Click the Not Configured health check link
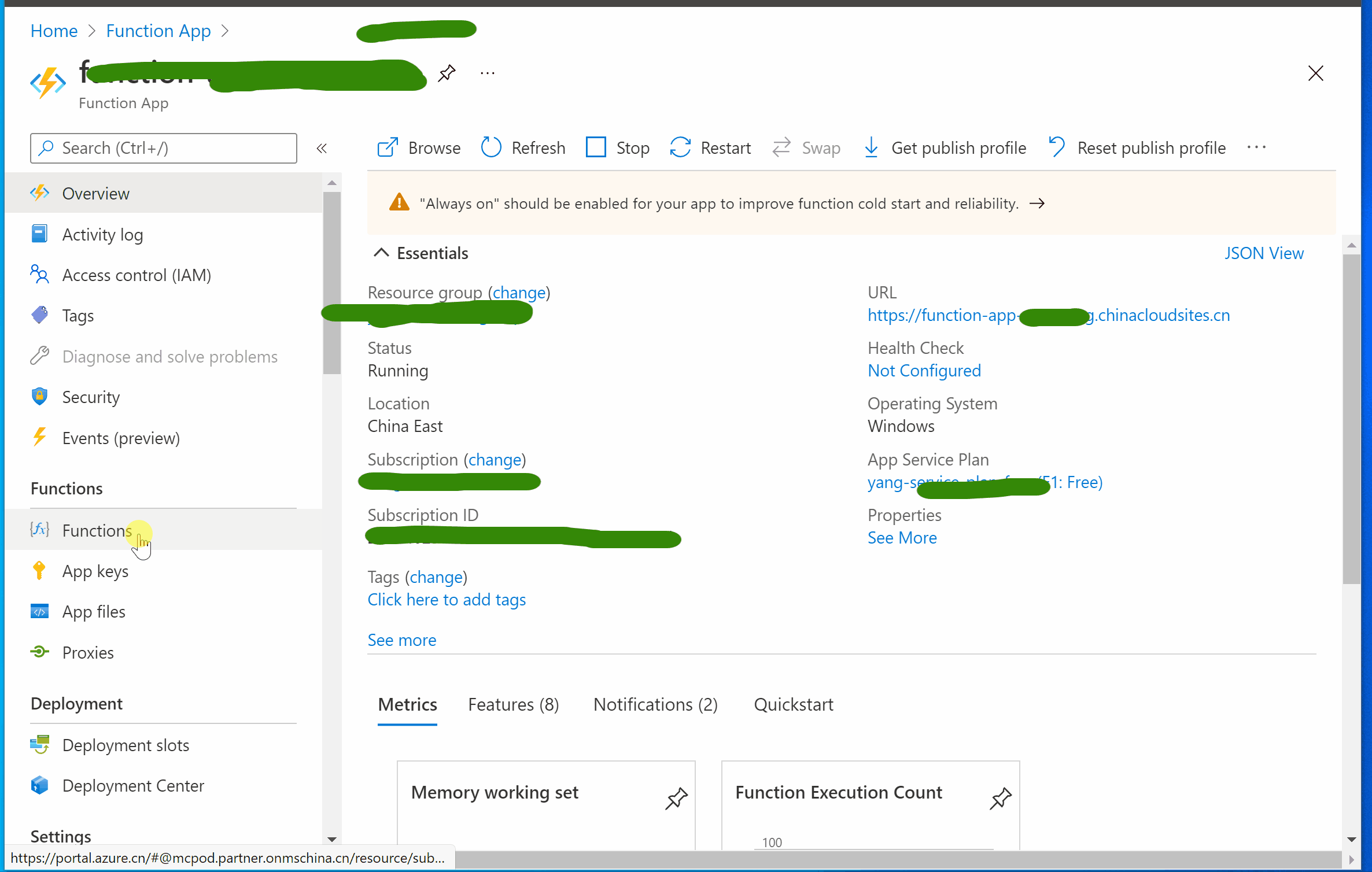The image size is (1372, 872). pyautogui.click(x=924, y=371)
